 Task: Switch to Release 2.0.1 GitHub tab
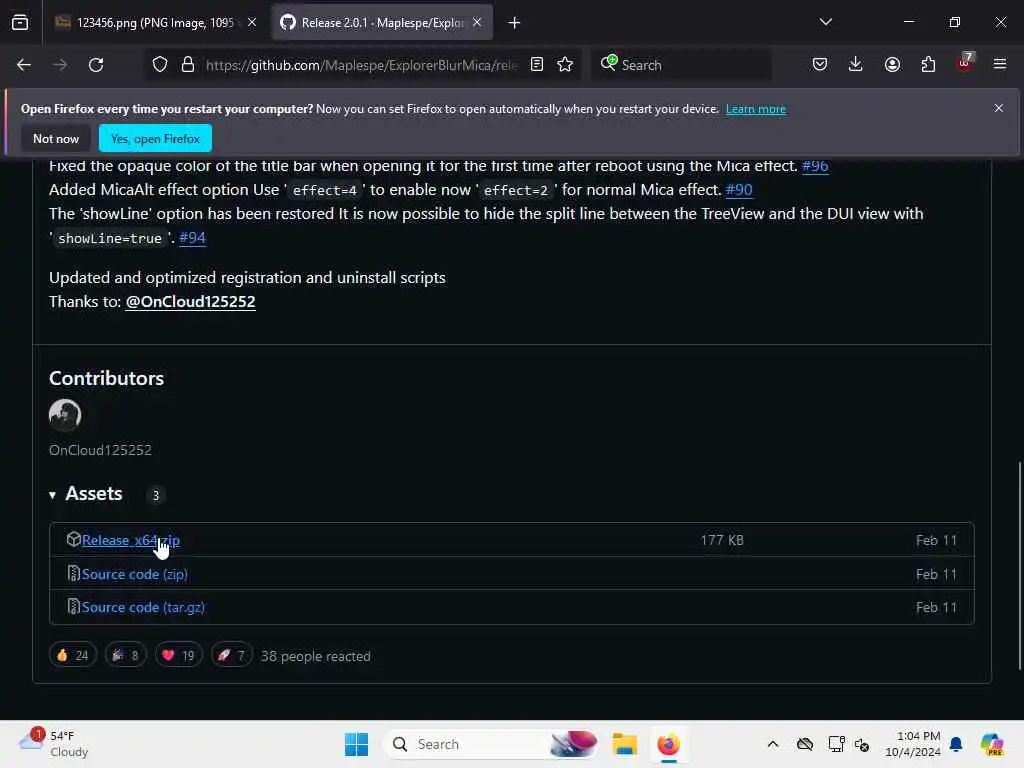381,23
